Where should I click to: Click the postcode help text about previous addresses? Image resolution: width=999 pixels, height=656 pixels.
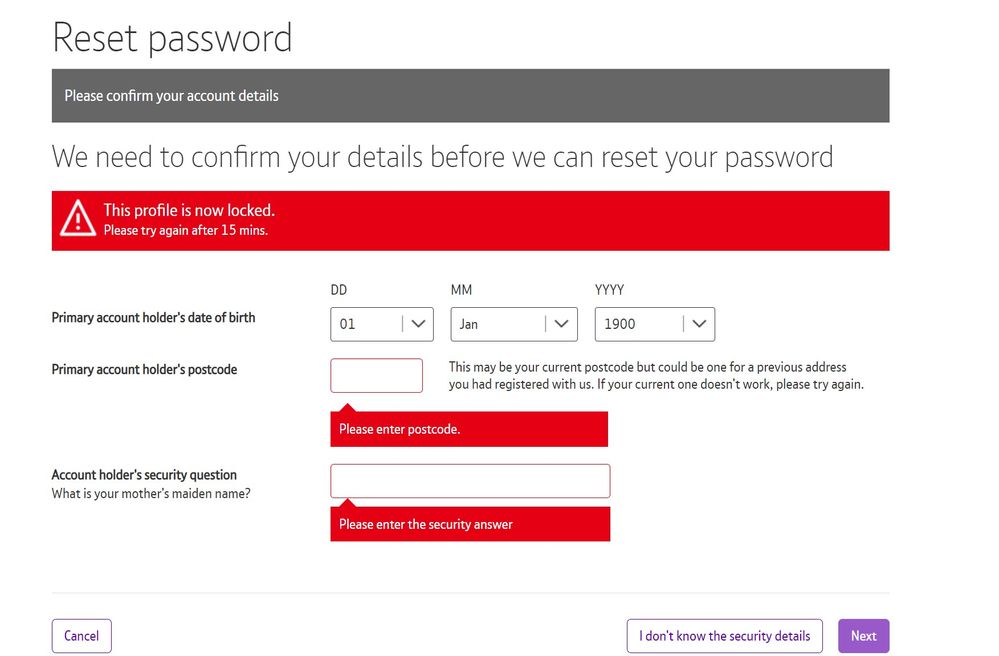click(657, 375)
